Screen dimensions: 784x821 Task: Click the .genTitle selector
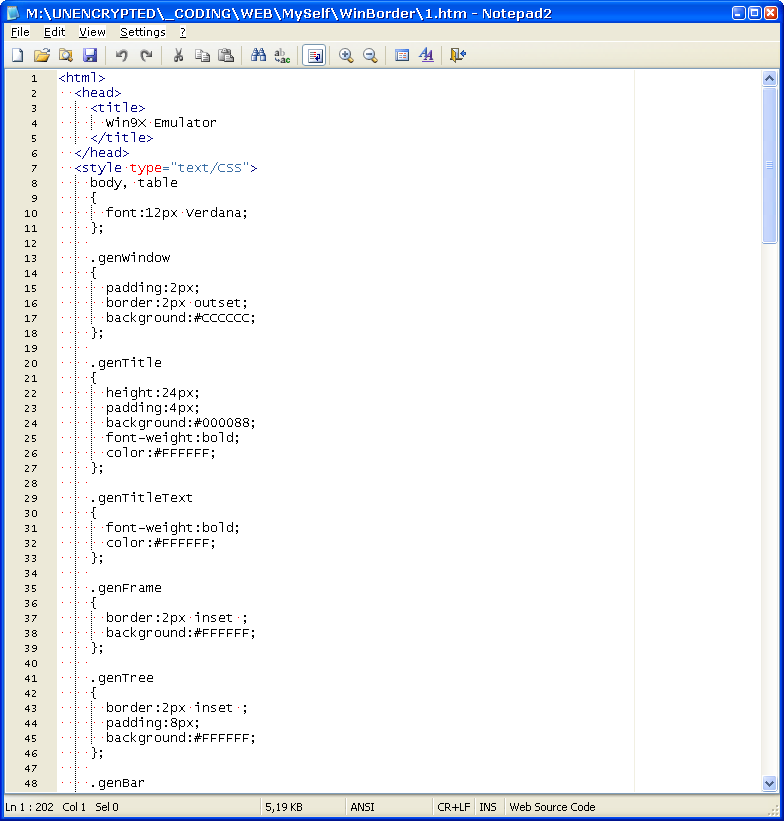click(126, 363)
